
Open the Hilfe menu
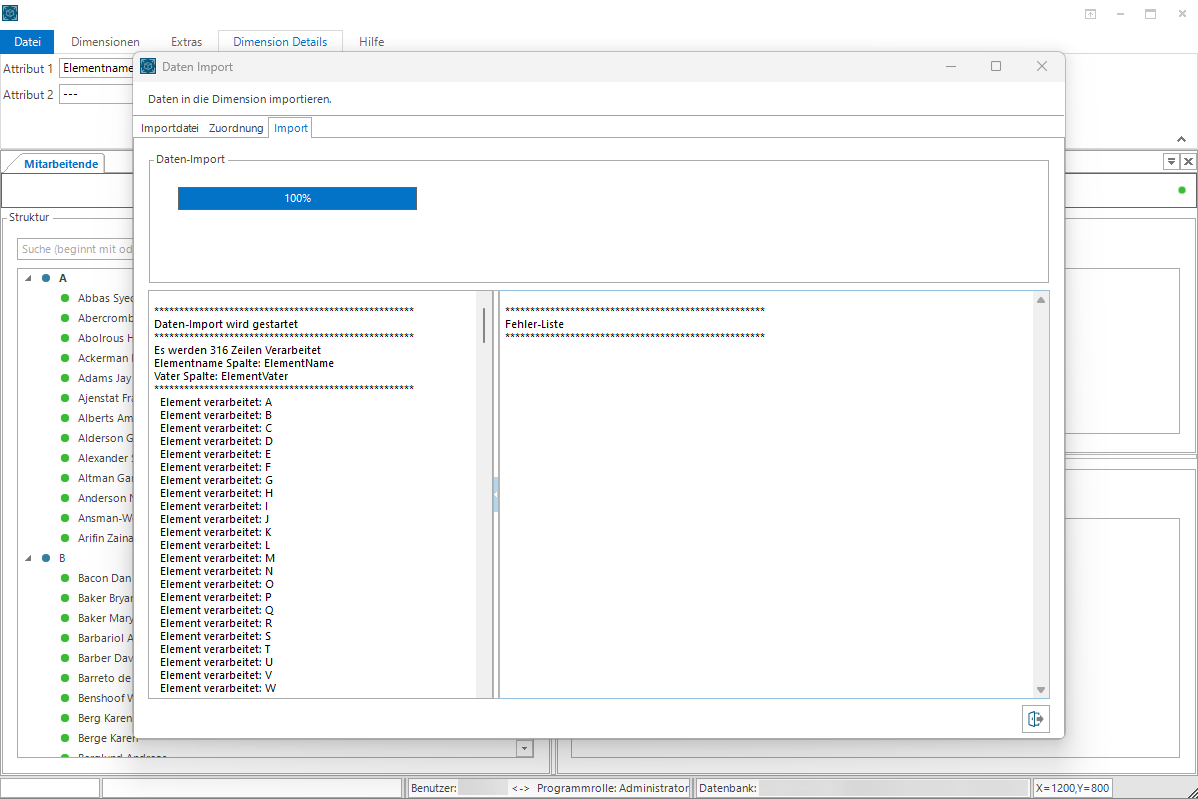point(371,42)
